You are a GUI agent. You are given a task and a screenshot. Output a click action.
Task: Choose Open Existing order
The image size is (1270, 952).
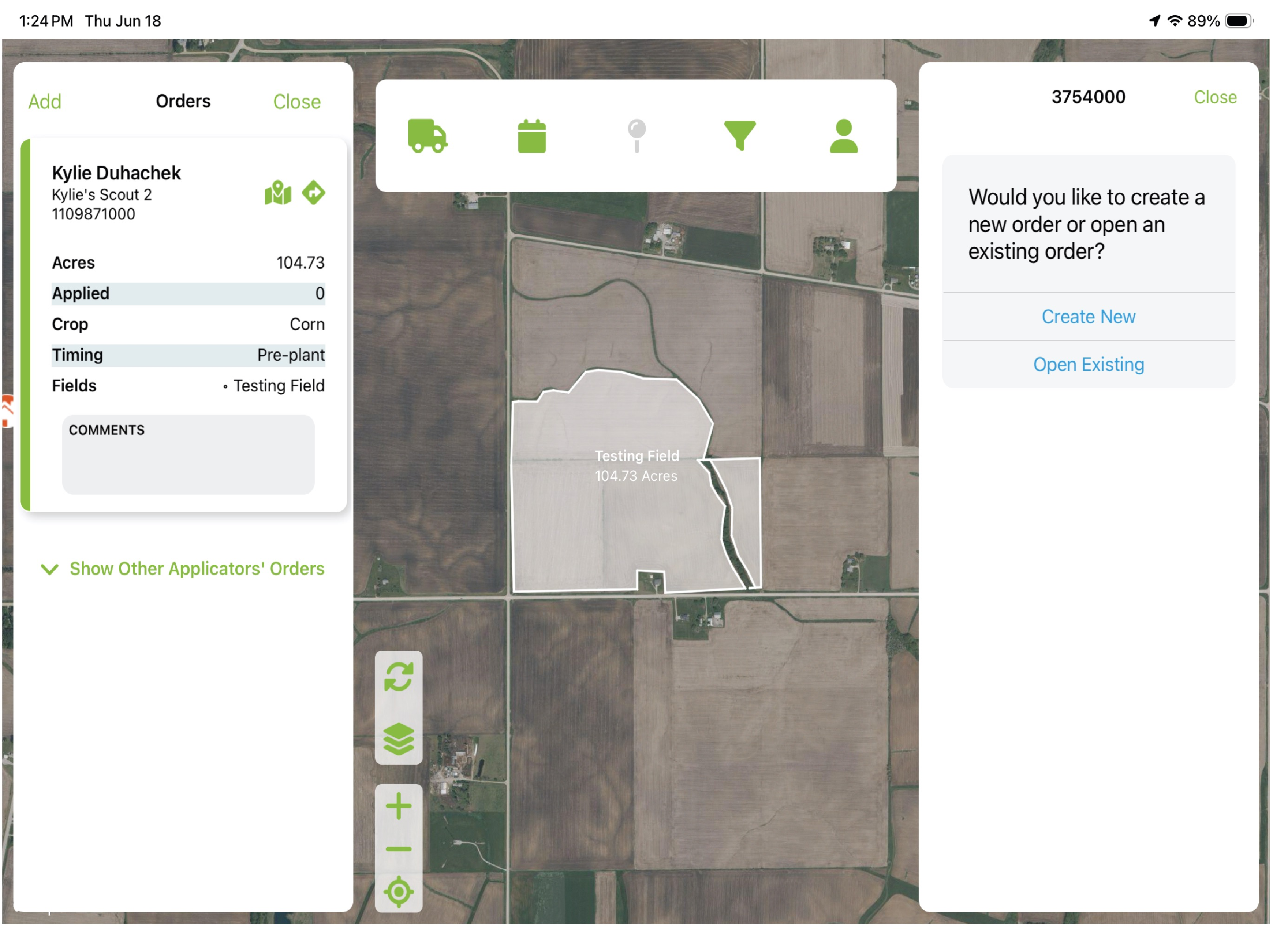tap(1088, 364)
